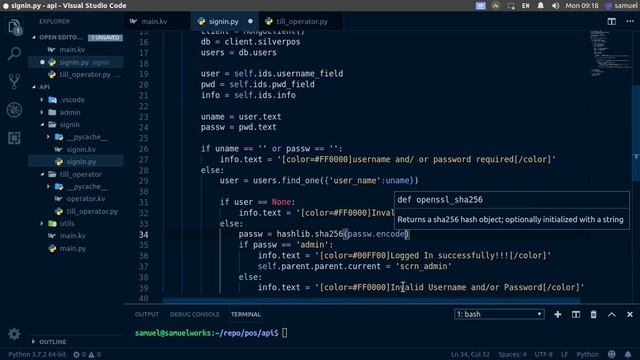Kill the terminal with trash icon
640x360 pixels.
[593, 314]
